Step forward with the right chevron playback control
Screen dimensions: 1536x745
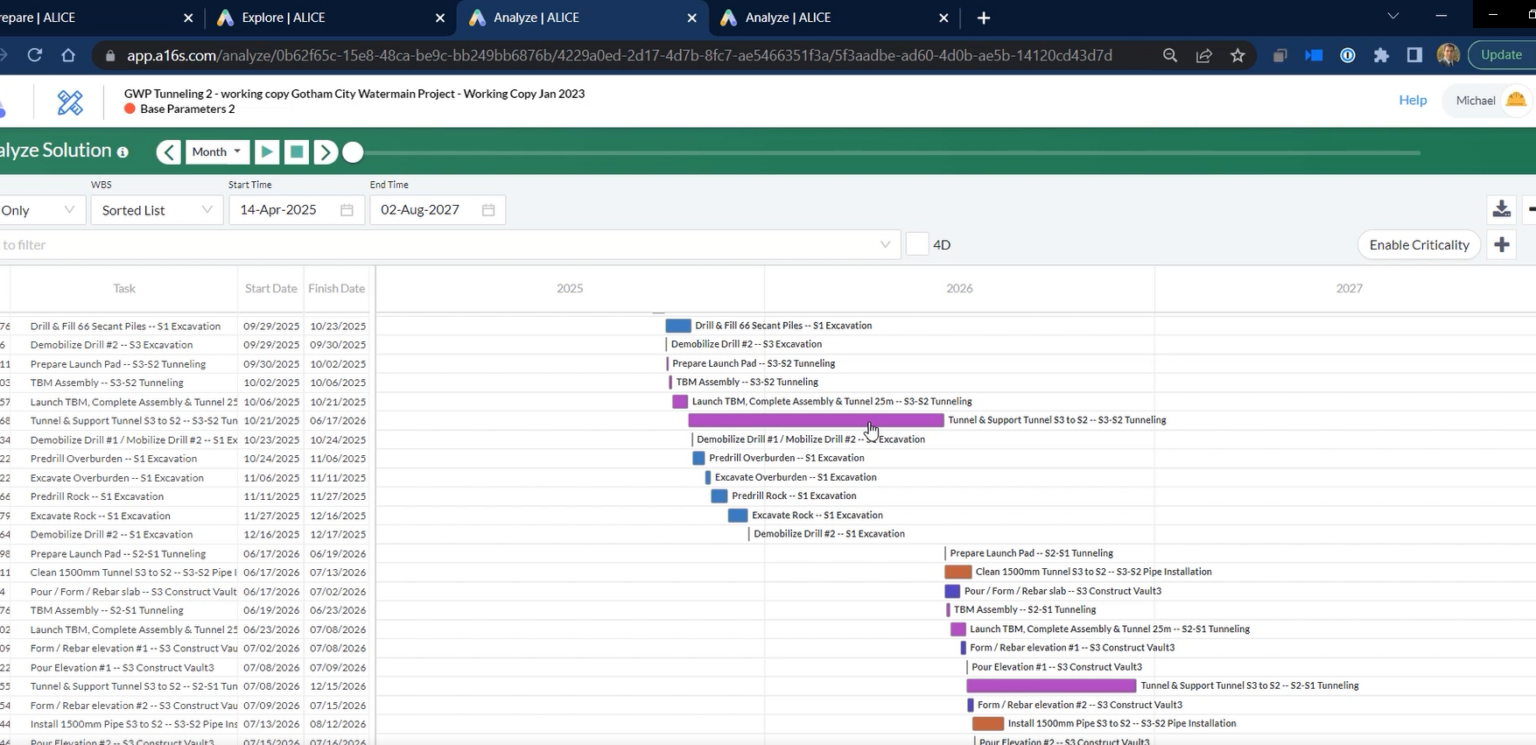326,151
